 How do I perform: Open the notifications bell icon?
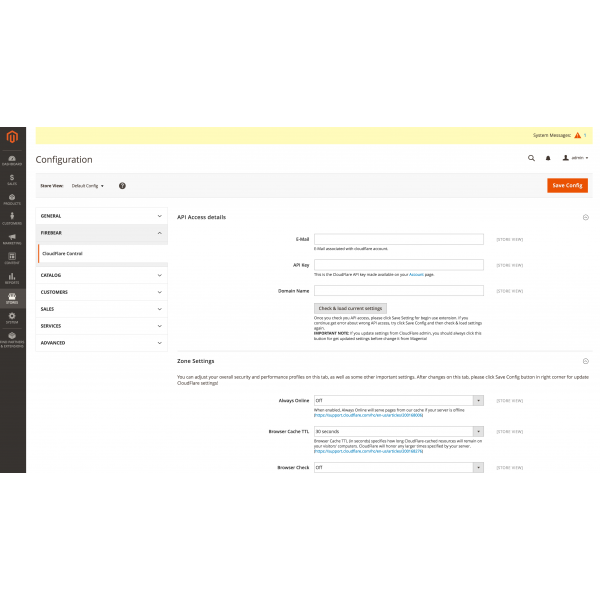tap(548, 158)
